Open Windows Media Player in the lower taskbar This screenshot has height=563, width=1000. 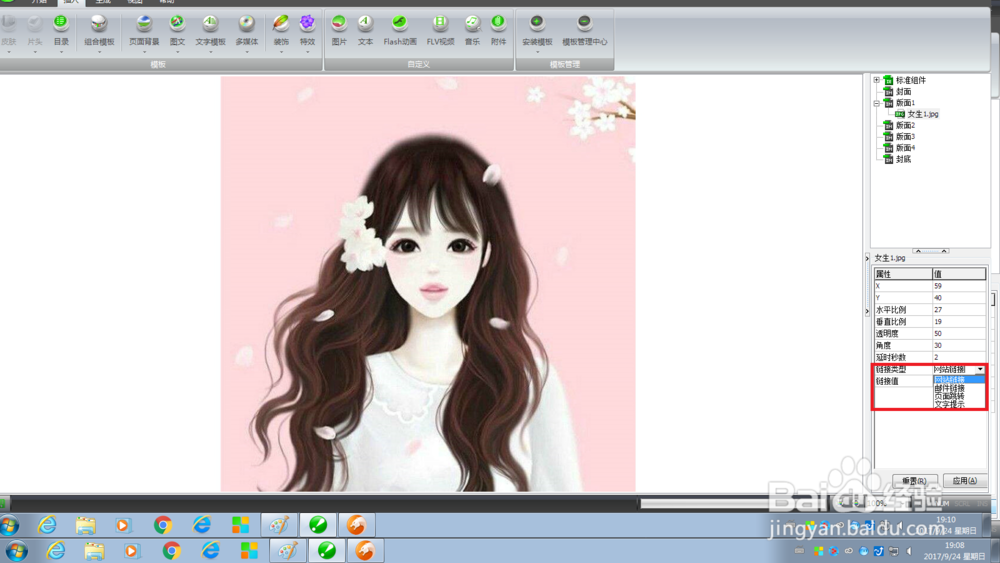point(131,550)
